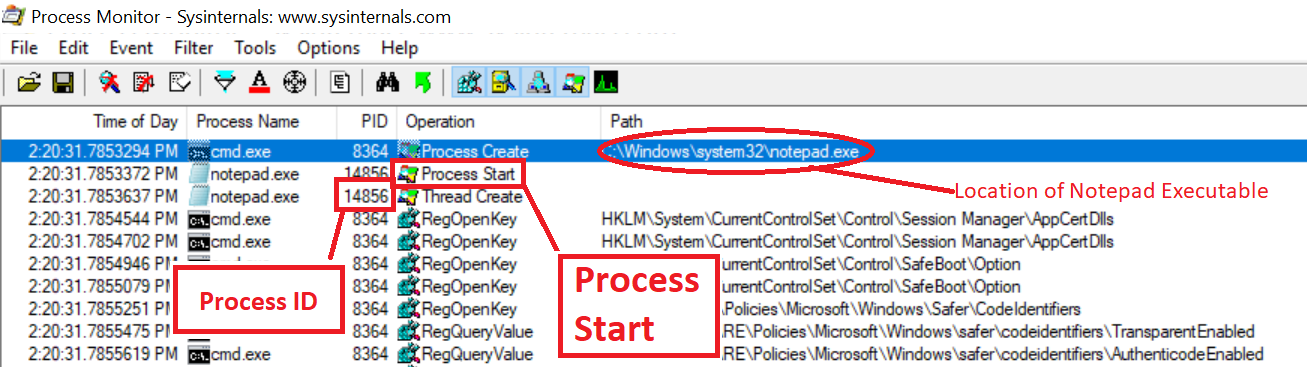Click the registry icon beside TransparentEnabled's RegQueryValue

coord(409,332)
